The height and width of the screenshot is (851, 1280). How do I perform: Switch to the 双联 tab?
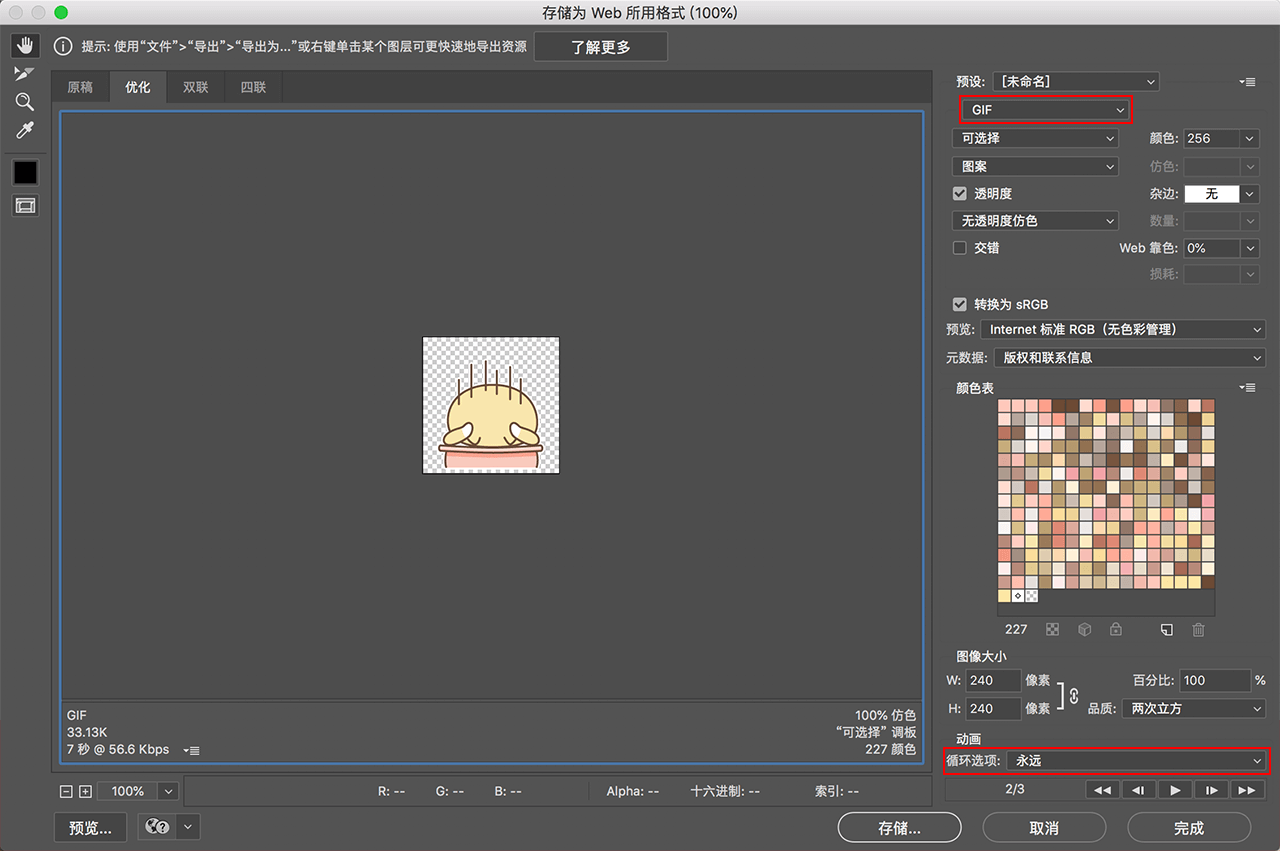(x=195, y=88)
